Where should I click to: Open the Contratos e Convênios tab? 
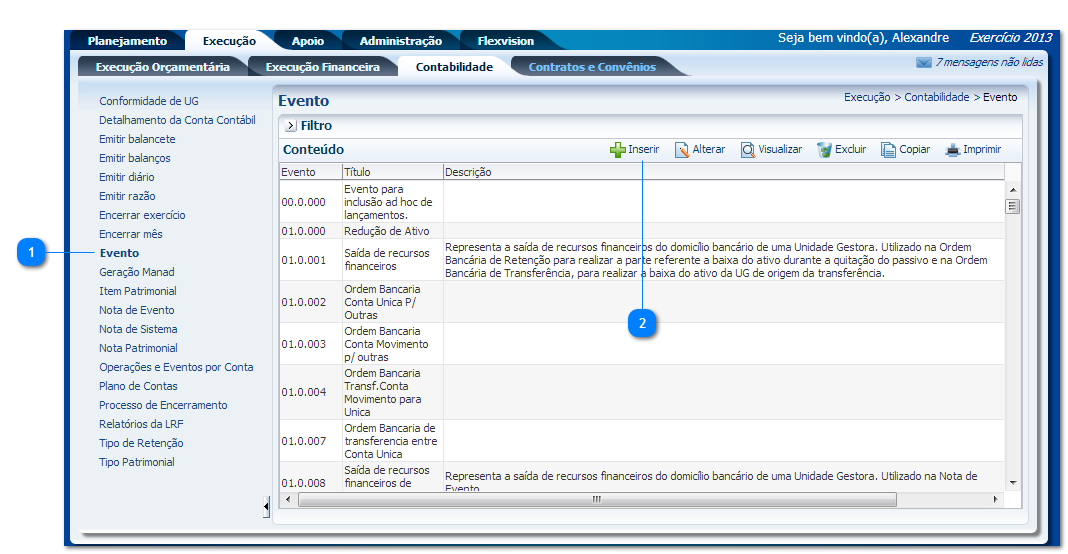pos(592,67)
